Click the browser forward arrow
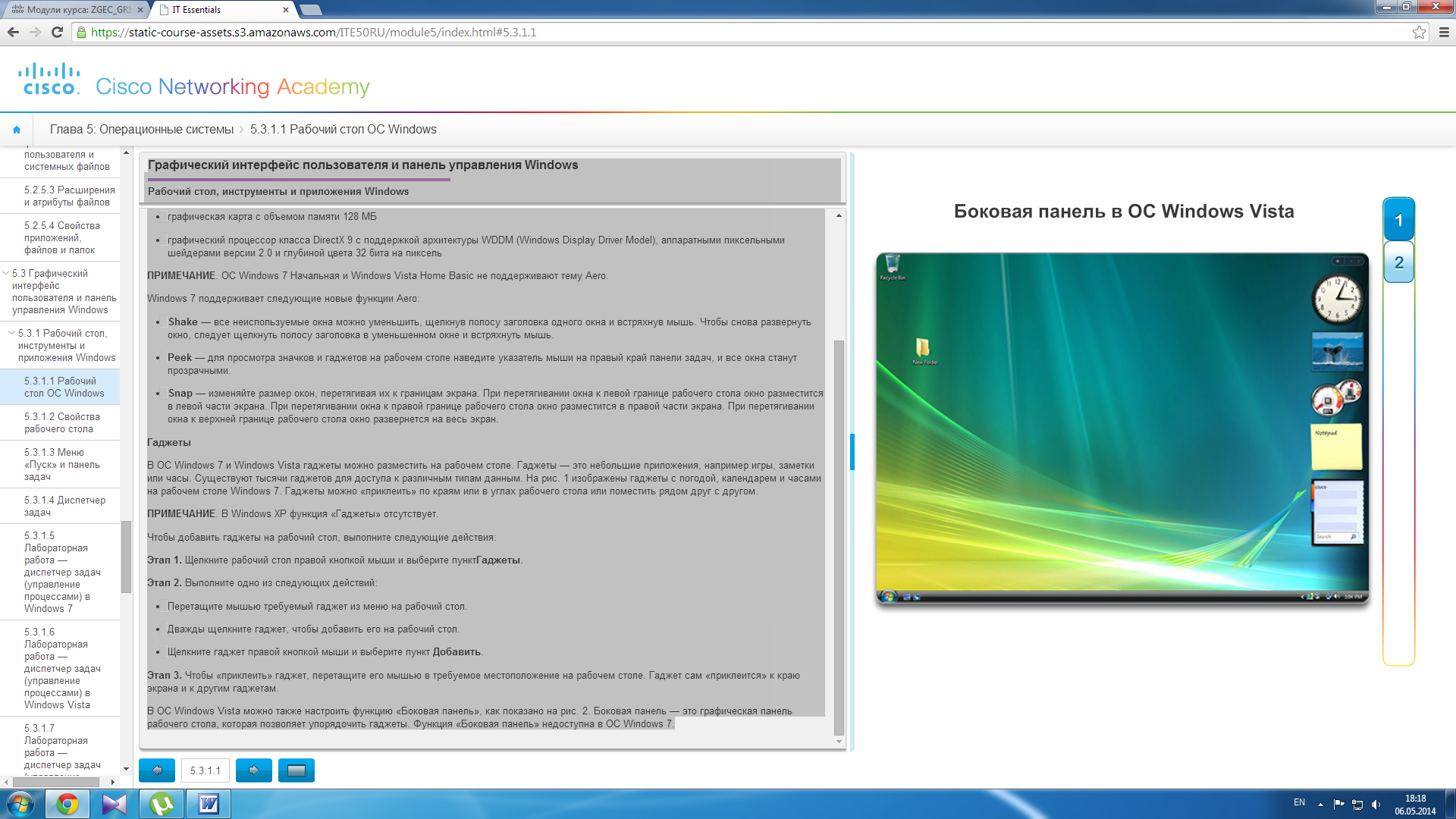 point(35,32)
